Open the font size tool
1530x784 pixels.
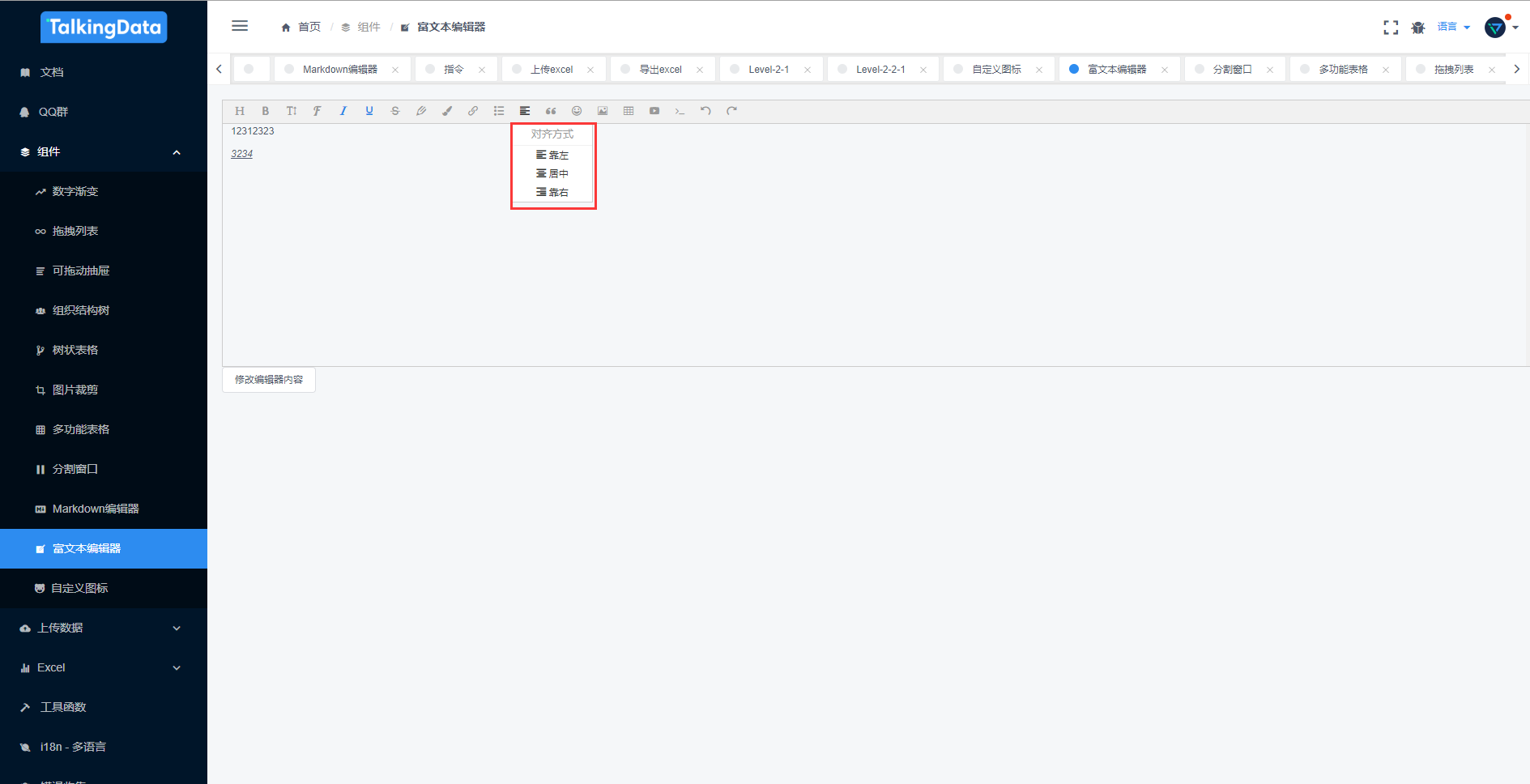(292, 111)
